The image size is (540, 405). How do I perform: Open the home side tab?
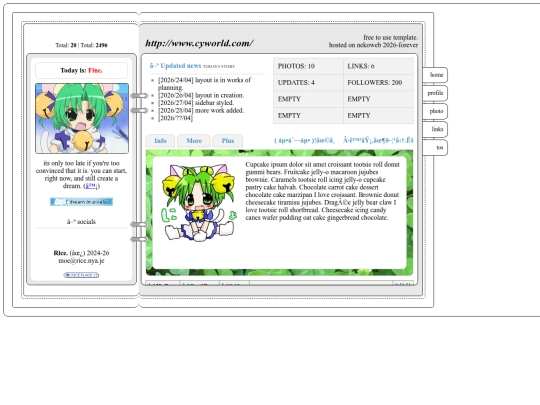(435, 75)
